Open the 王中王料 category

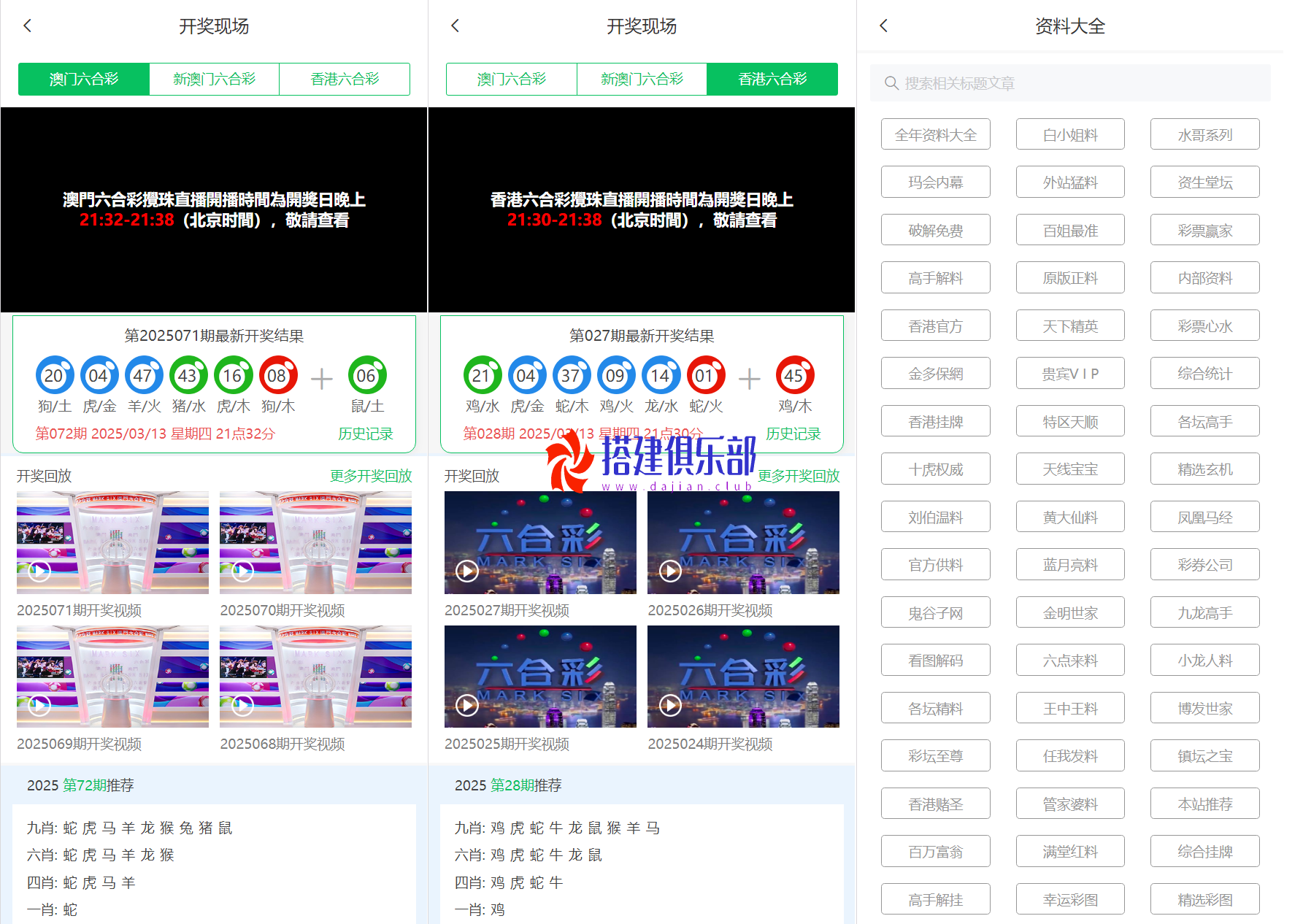1070,708
